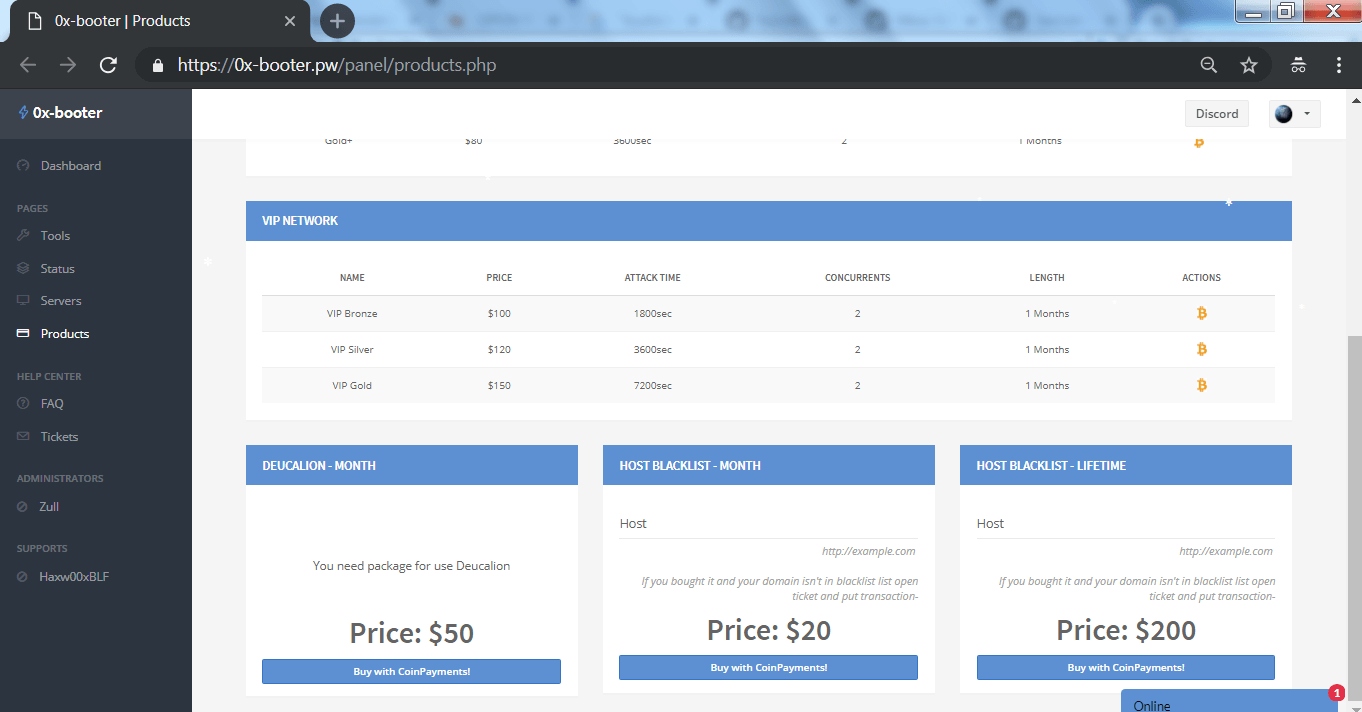Click the Zull administrator link
Image resolution: width=1362 pixels, height=712 pixels.
coord(49,507)
